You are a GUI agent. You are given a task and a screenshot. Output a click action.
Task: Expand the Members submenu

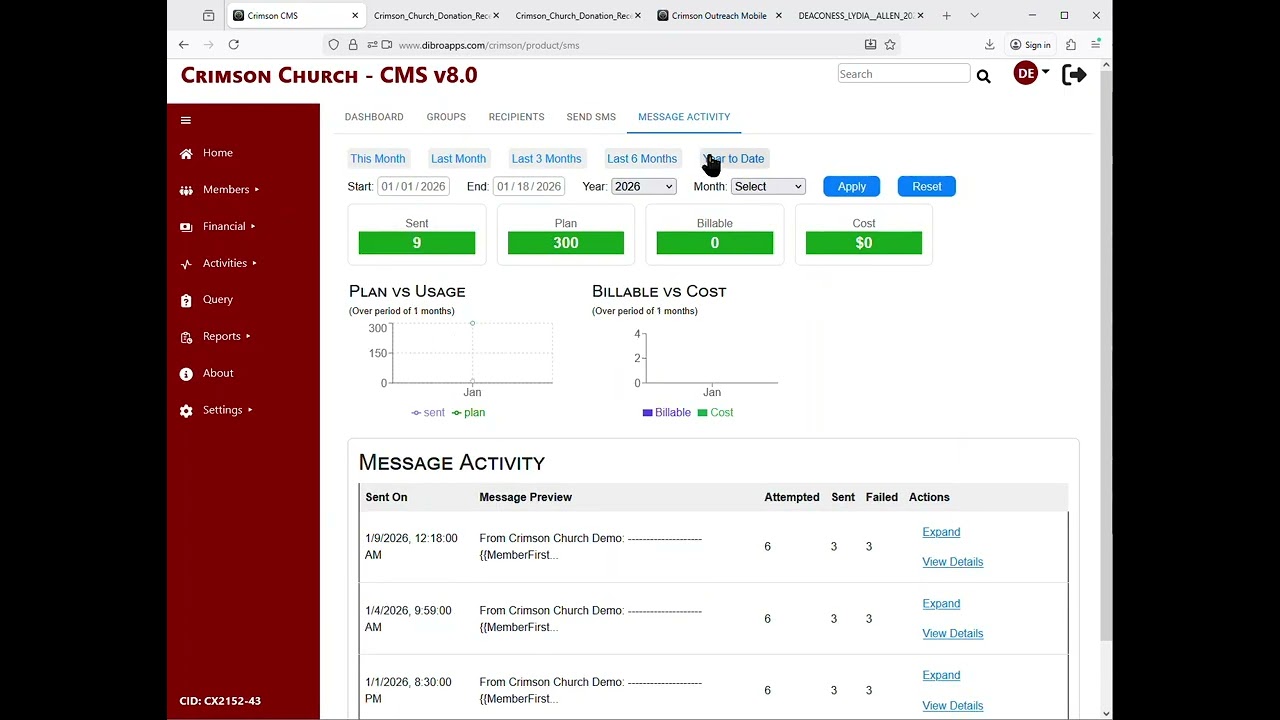tap(257, 190)
